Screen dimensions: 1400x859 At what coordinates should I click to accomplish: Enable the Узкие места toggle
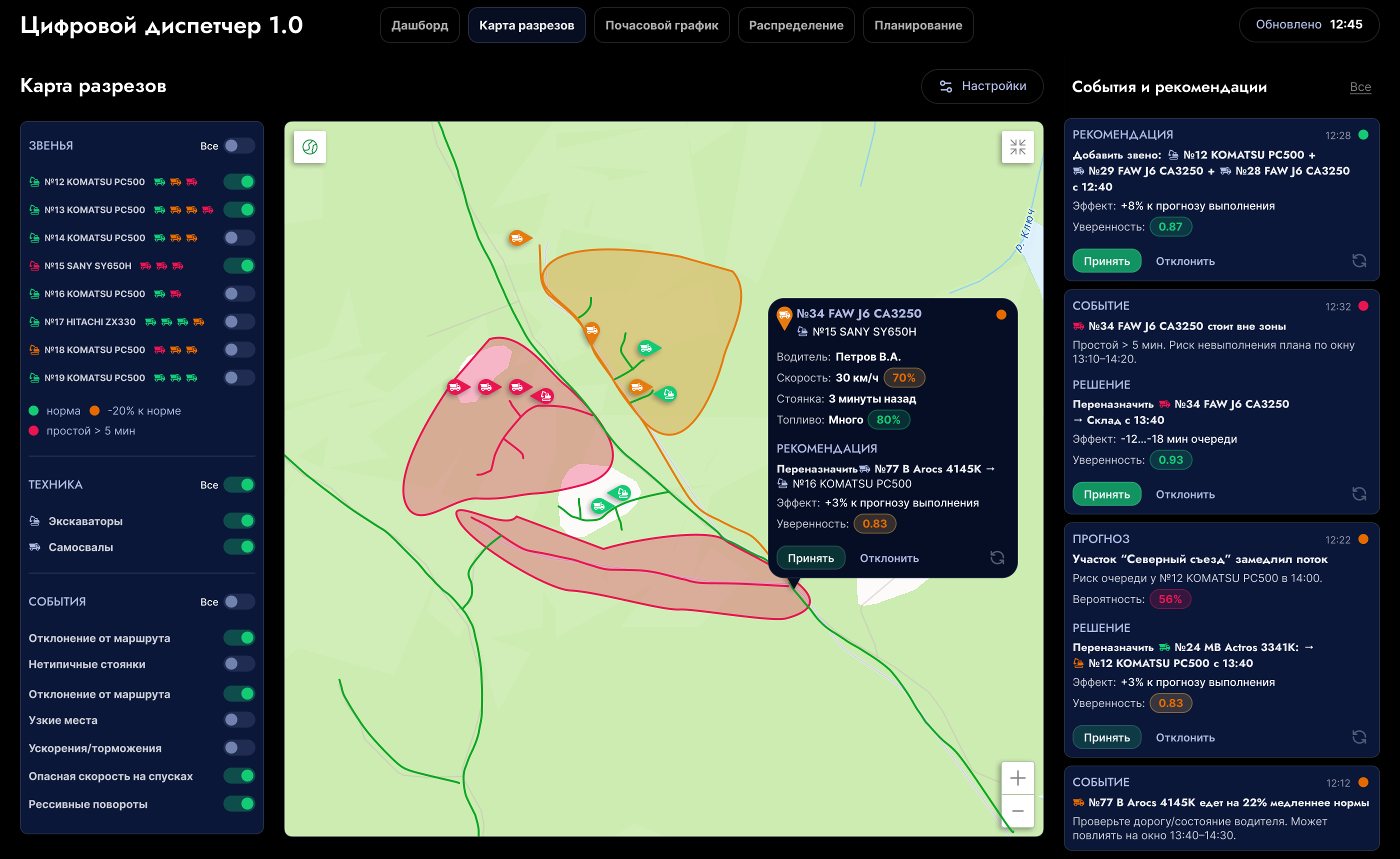239,720
